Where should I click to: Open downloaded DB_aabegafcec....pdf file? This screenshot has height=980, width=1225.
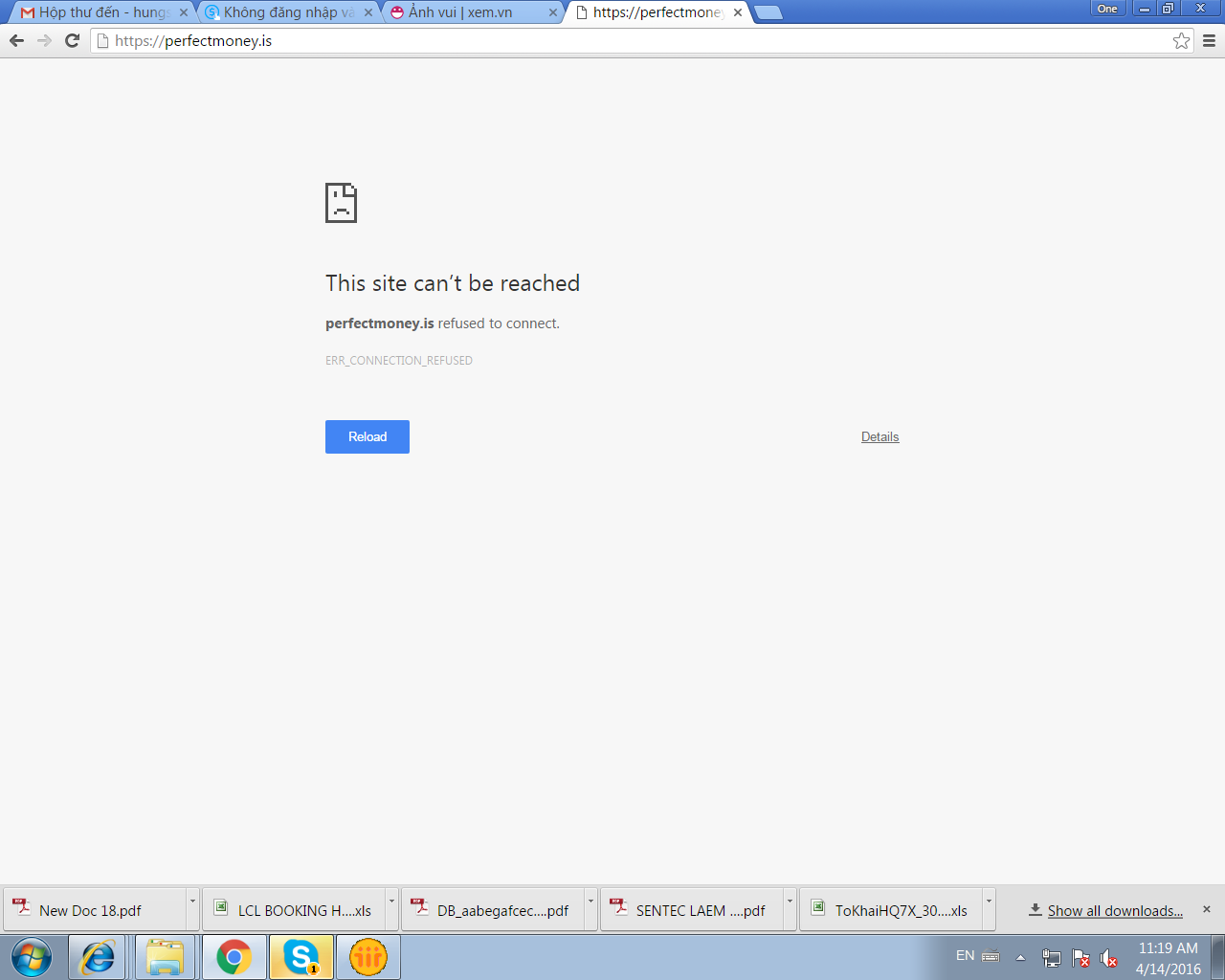[x=493, y=910]
